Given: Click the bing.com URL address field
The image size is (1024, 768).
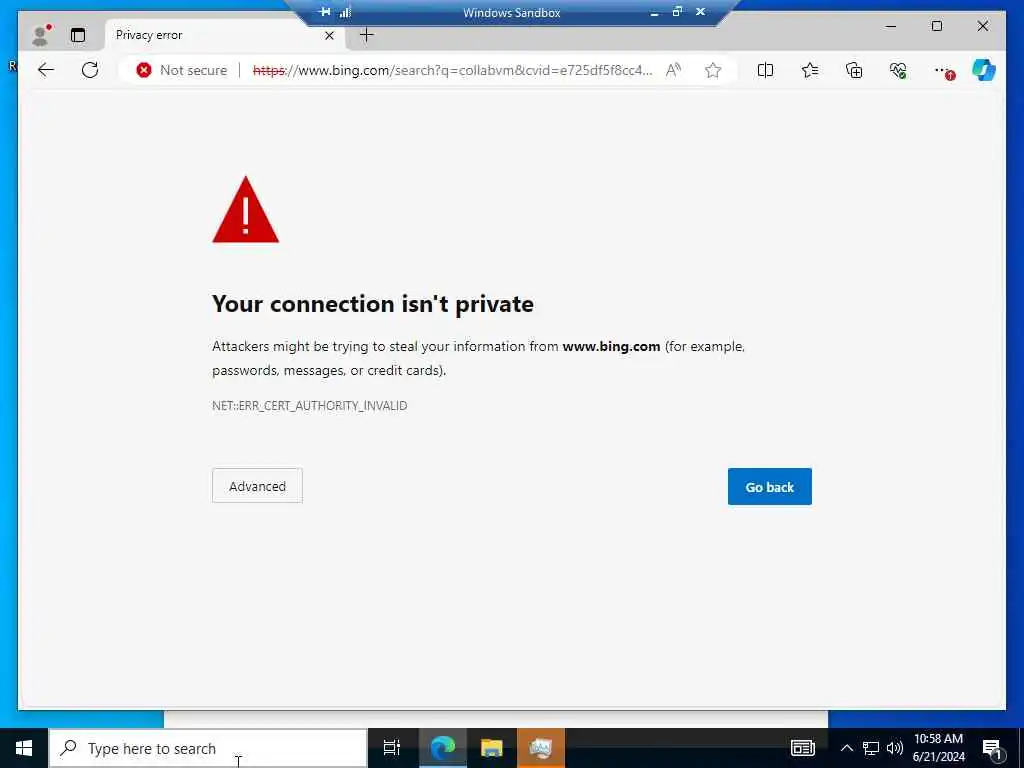Looking at the screenshot, I should click(452, 71).
